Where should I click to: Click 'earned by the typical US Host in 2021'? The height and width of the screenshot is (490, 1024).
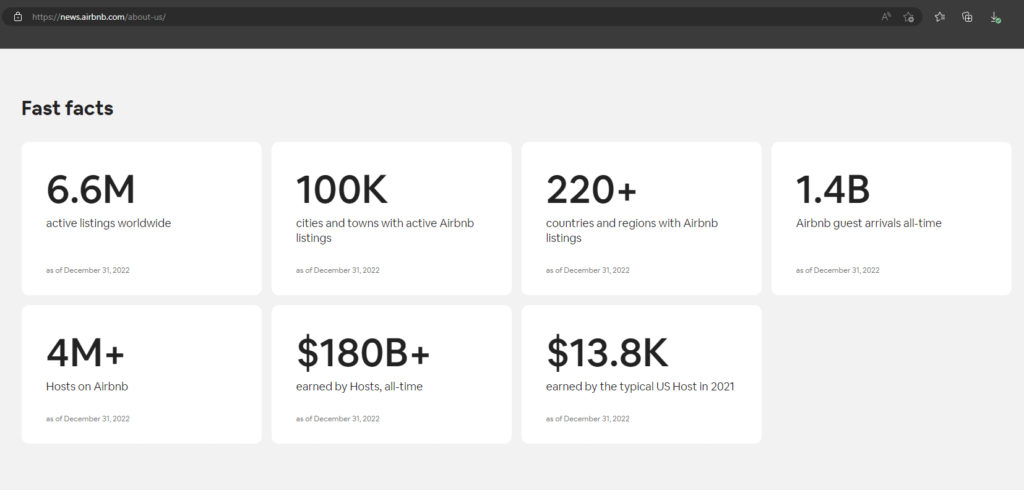tap(640, 386)
